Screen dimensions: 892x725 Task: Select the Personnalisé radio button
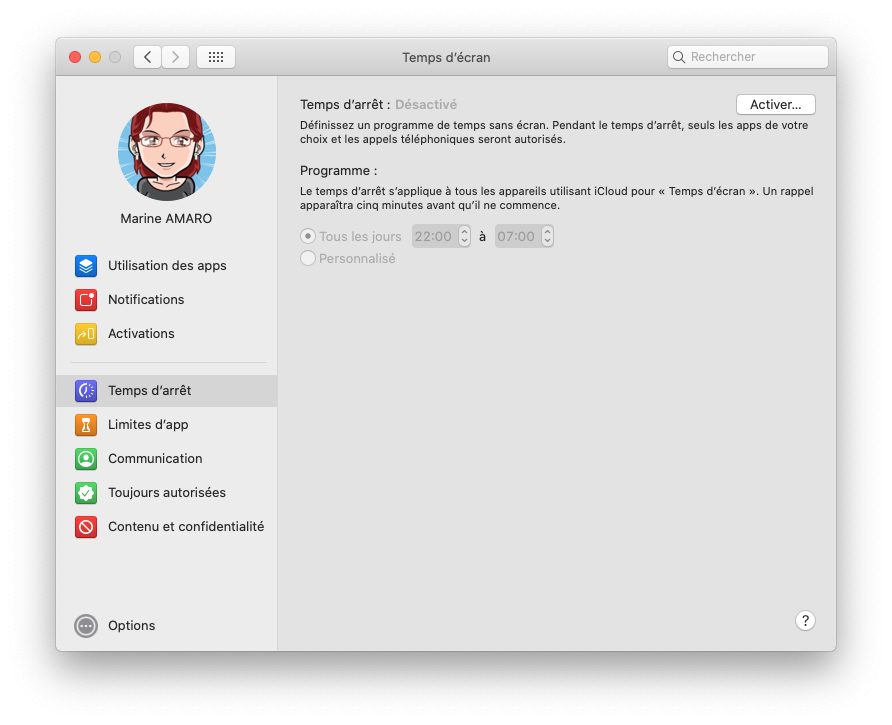[308, 258]
